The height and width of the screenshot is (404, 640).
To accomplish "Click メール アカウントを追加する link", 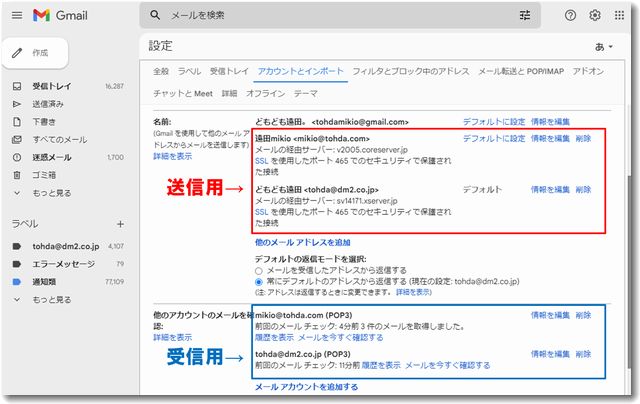I will coord(307,387).
